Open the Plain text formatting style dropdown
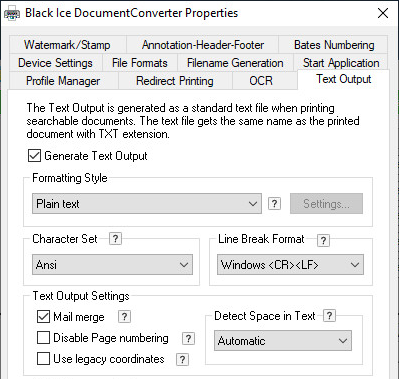Screen dimensions: 399x379 [147, 204]
